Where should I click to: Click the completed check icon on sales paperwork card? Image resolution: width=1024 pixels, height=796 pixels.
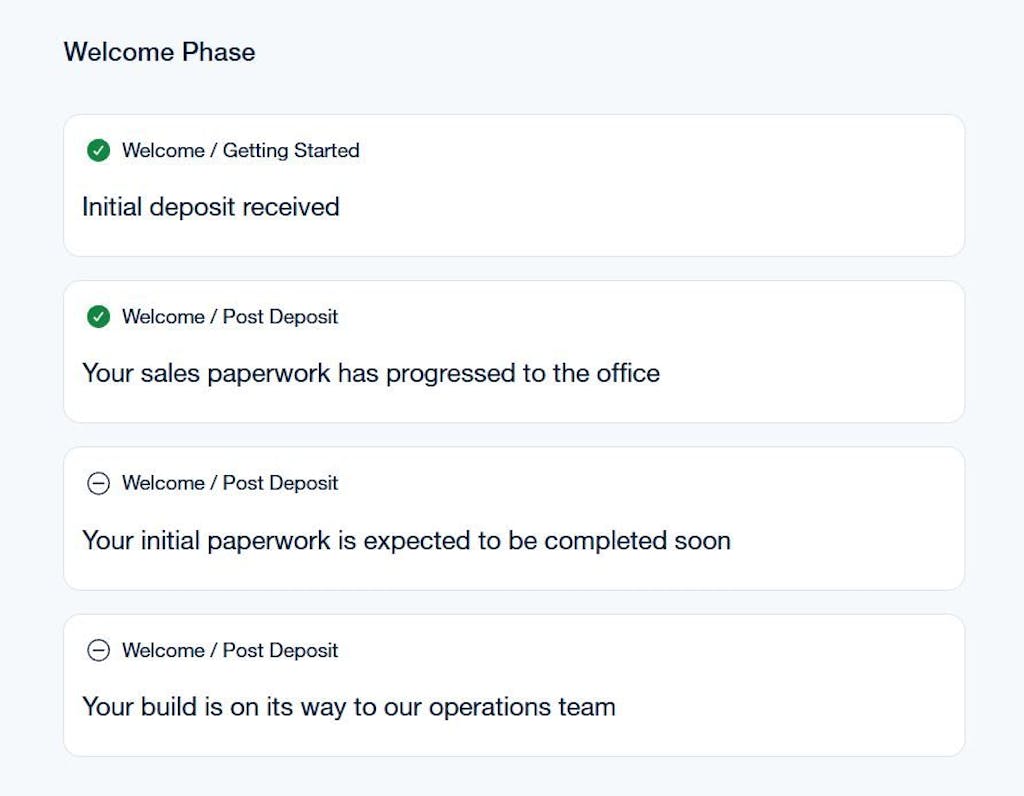click(98, 317)
